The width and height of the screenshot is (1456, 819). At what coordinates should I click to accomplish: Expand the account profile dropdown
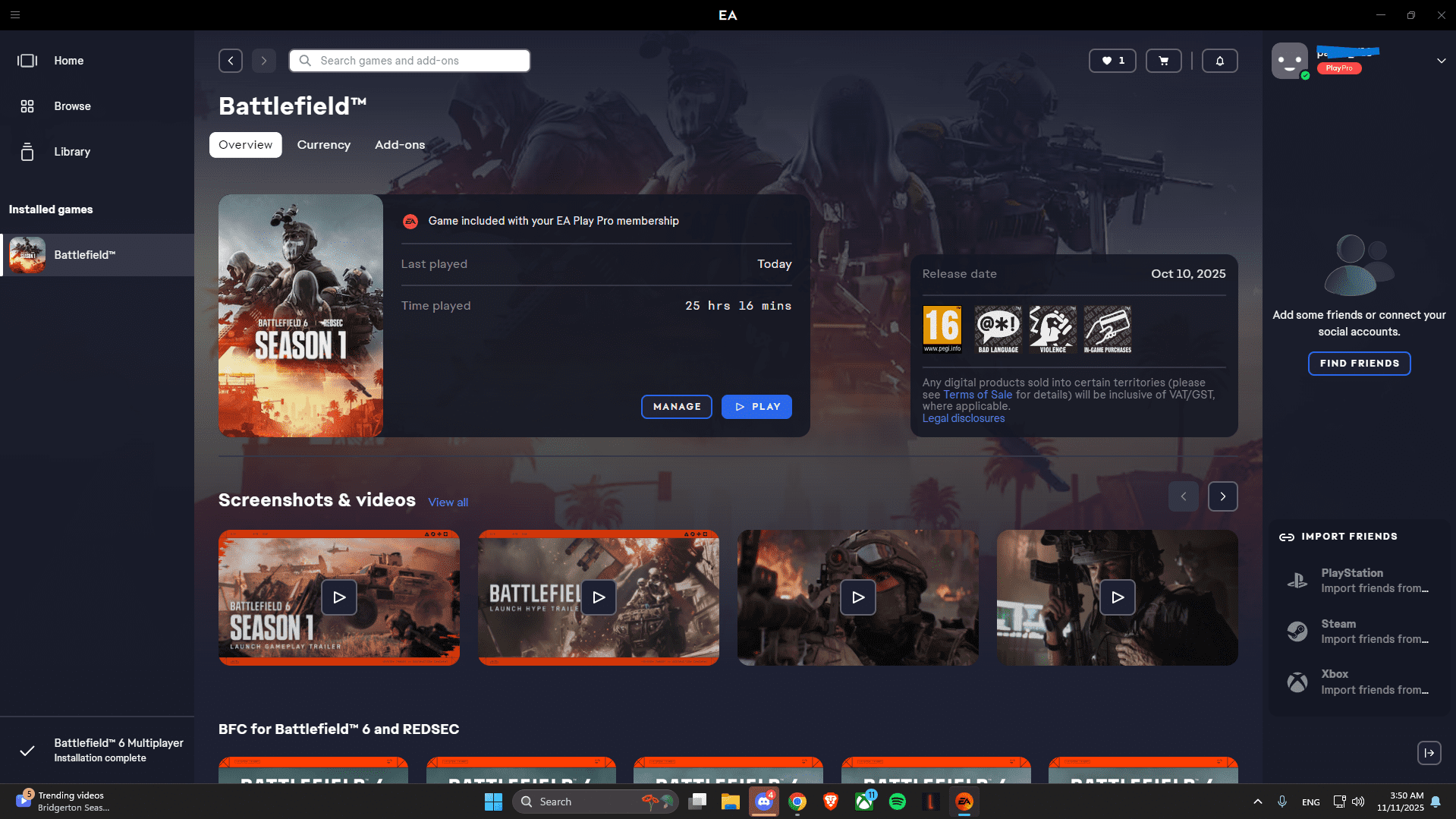click(x=1441, y=61)
